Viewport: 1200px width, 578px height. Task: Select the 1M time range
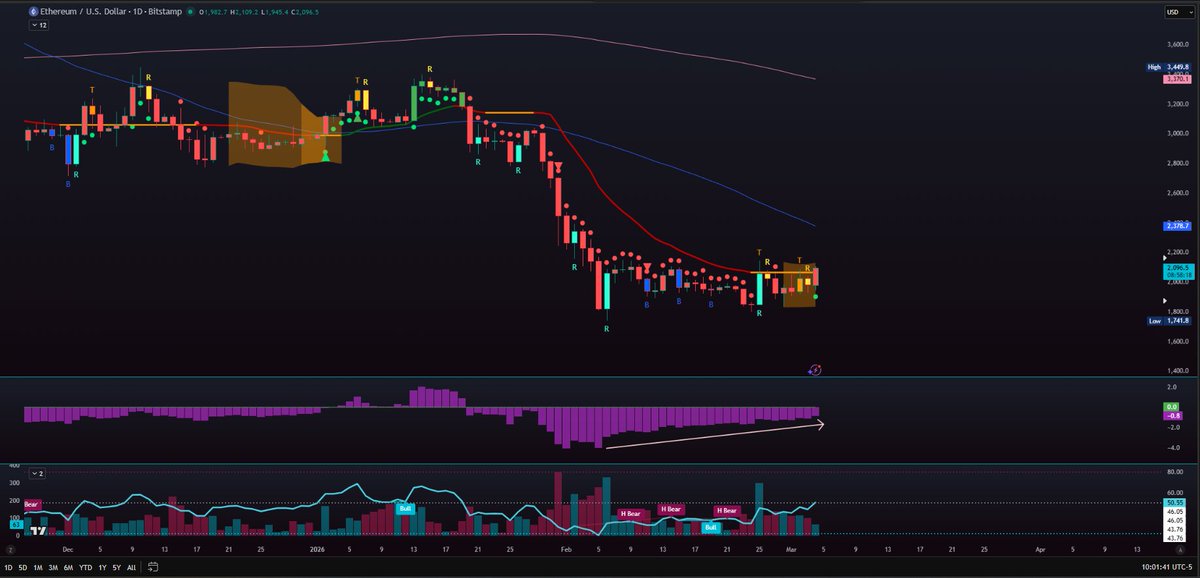(37, 567)
